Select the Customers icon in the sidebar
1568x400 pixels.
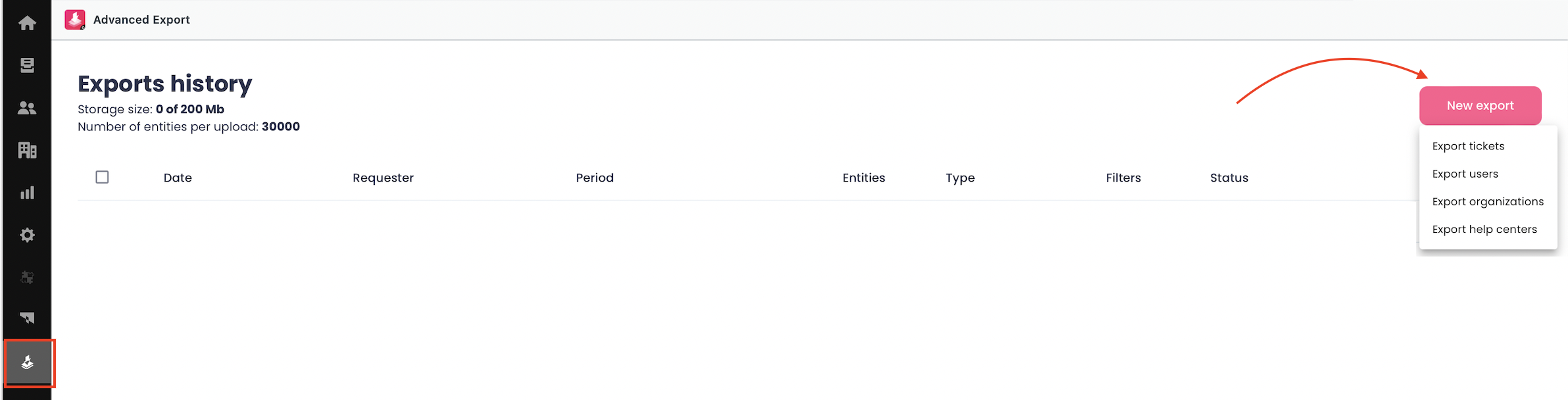click(27, 108)
